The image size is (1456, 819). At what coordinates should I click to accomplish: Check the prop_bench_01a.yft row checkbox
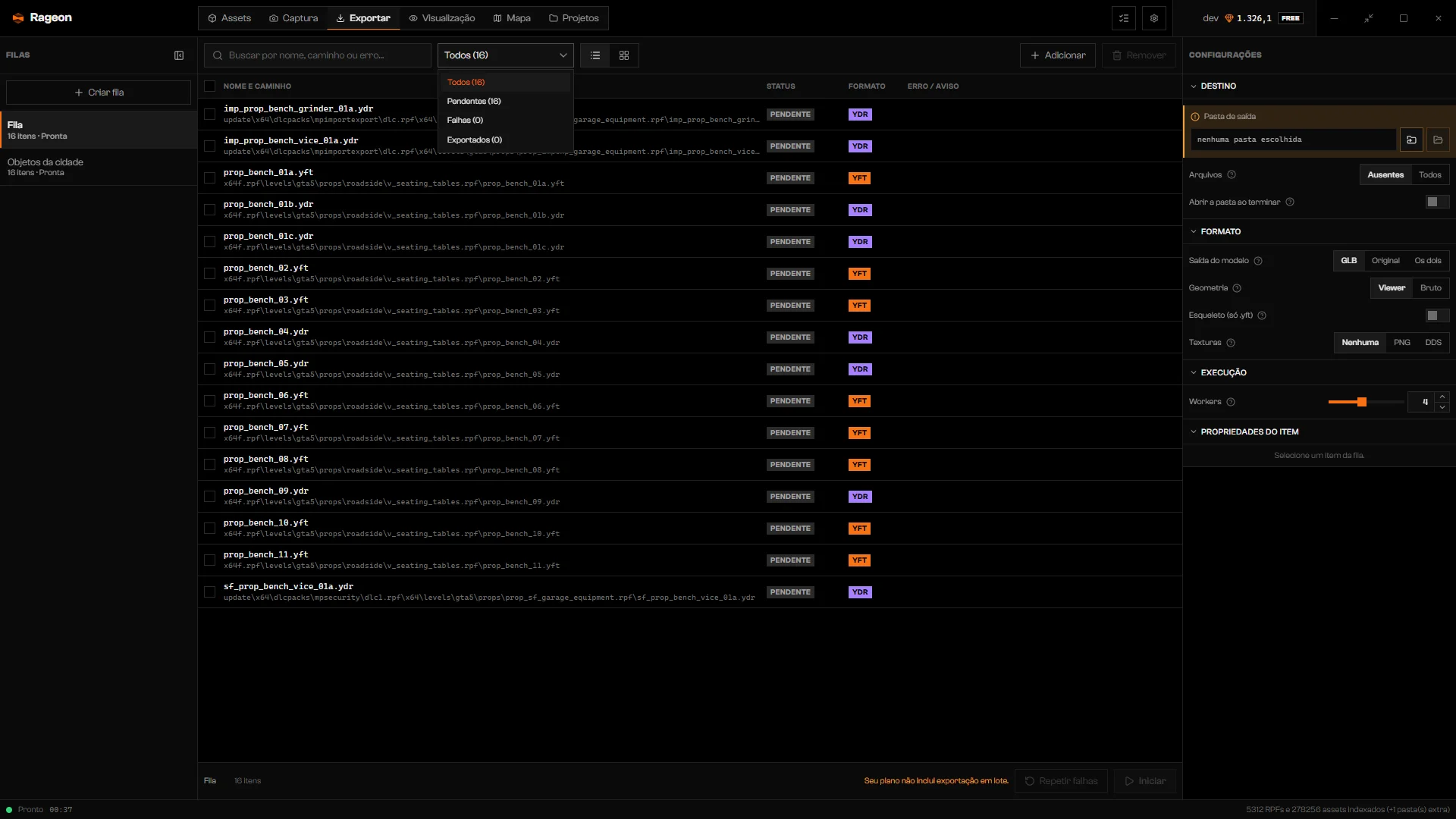point(210,178)
